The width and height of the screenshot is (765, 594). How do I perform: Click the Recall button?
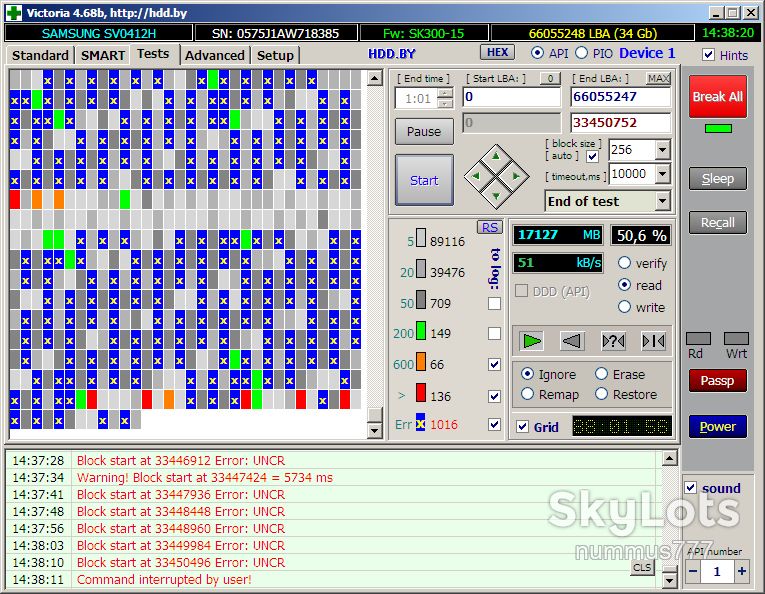click(718, 222)
